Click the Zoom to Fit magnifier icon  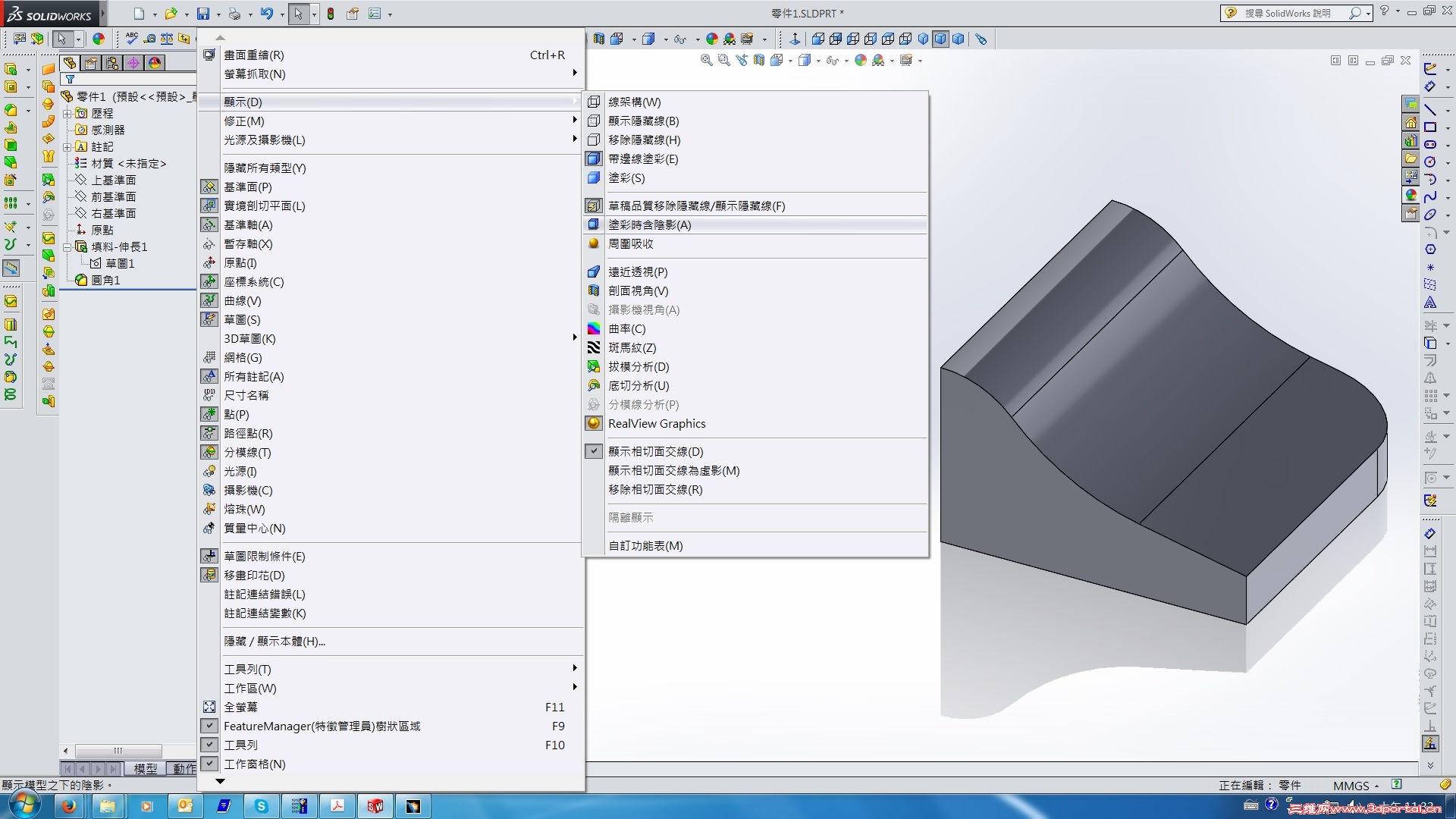(x=705, y=60)
